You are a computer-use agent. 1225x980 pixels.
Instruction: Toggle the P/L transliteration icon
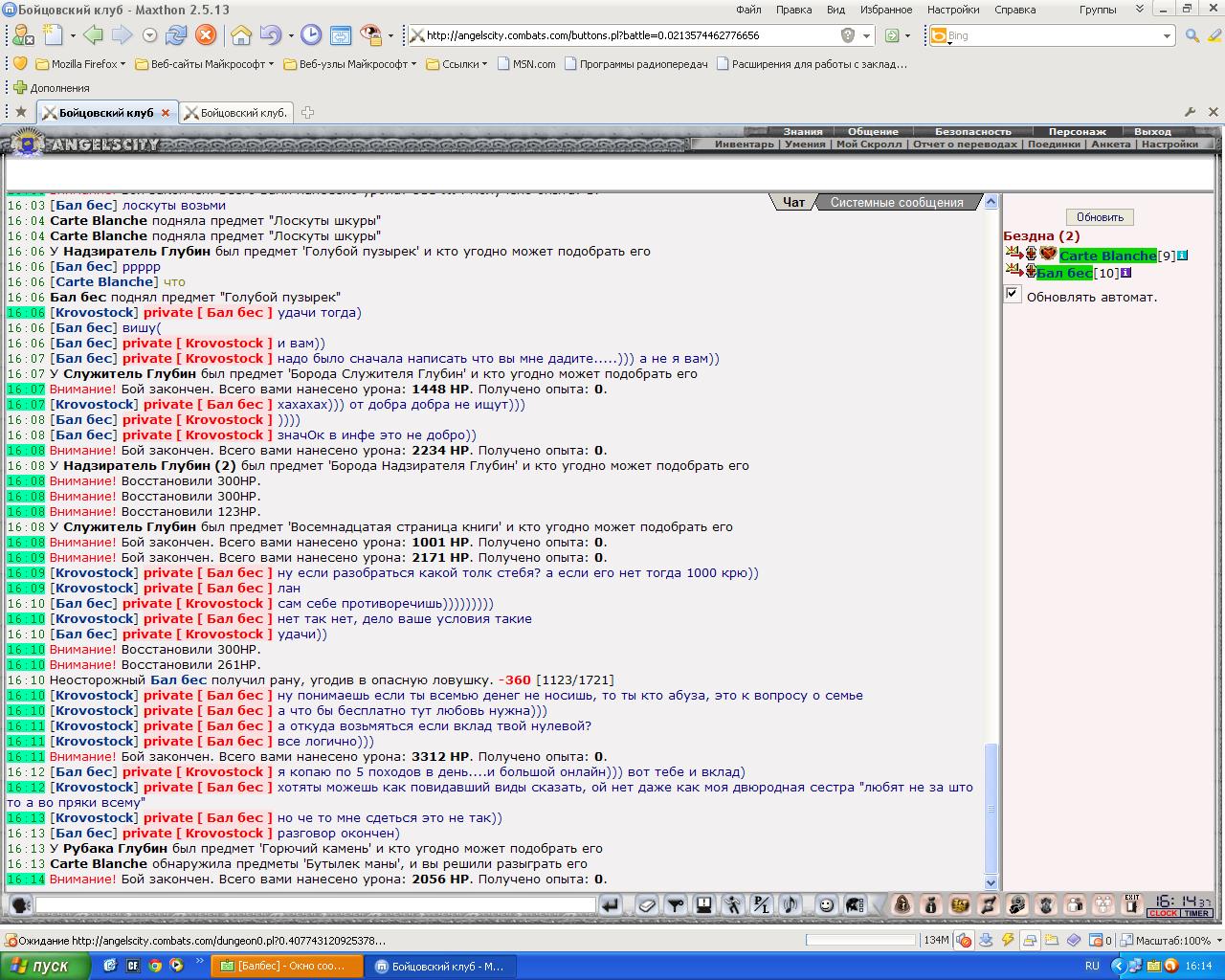[x=762, y=904]
